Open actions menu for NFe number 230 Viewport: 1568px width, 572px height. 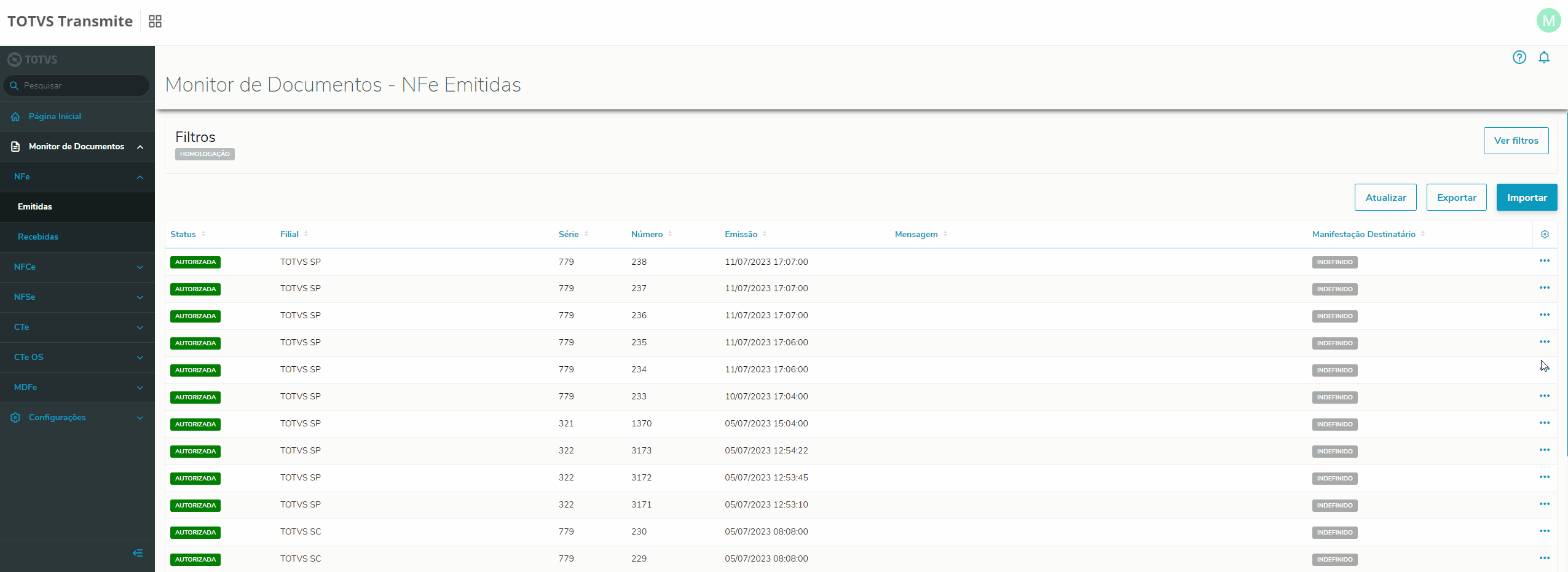coord(1545,531)
